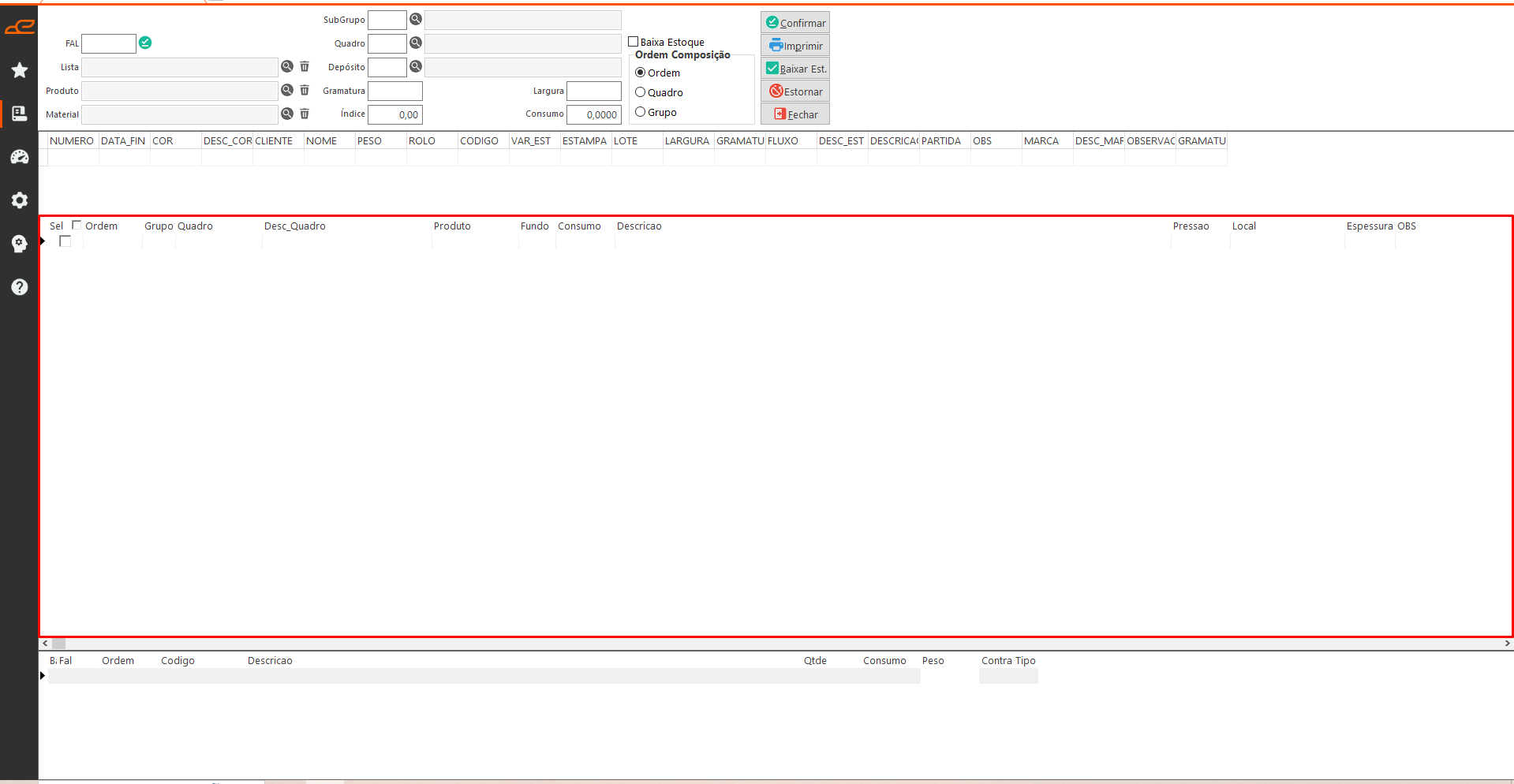The height and width of the screenshot is (784, 1514).
Task: Open favorites star in sidebar
Action: click(20, 70)
